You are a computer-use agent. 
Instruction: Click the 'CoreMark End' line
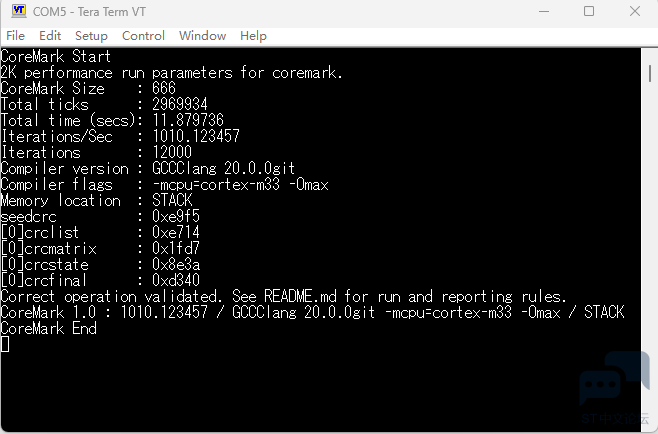click(49, 328)
